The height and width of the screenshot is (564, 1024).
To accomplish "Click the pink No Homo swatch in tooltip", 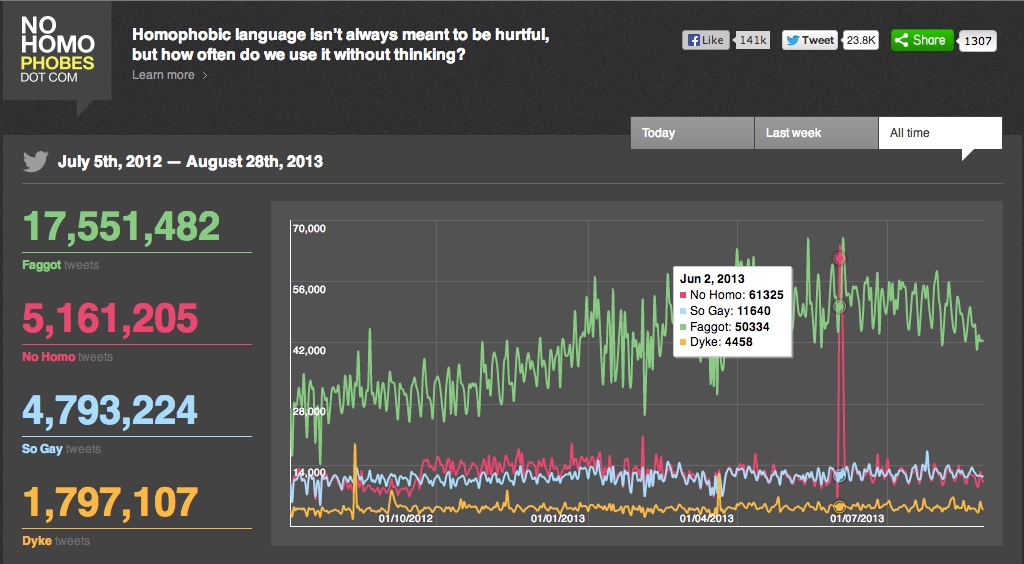I will (x=683, y=295).
